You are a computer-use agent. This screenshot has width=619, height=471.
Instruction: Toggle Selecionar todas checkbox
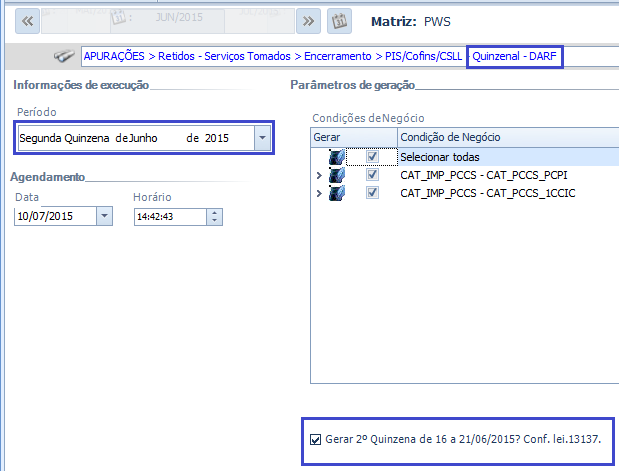click(x=372, y=156)
